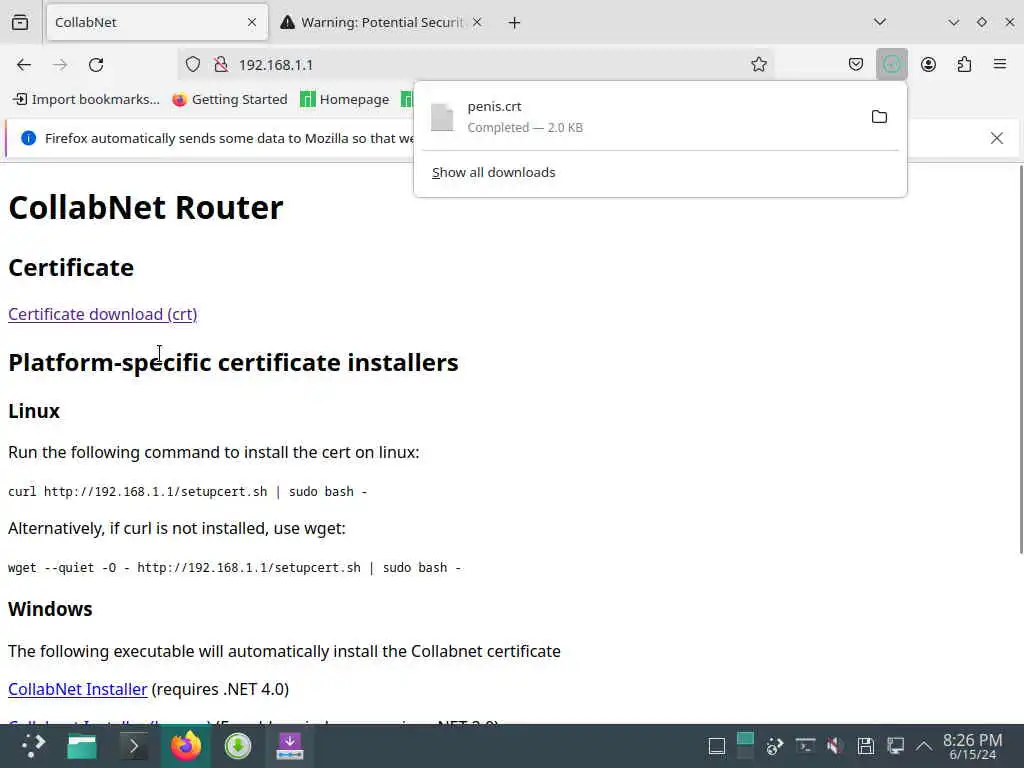Open green download app in taskbar
Image resolution: width=1024 pixels, height=768 pixels.
[238, 746]
